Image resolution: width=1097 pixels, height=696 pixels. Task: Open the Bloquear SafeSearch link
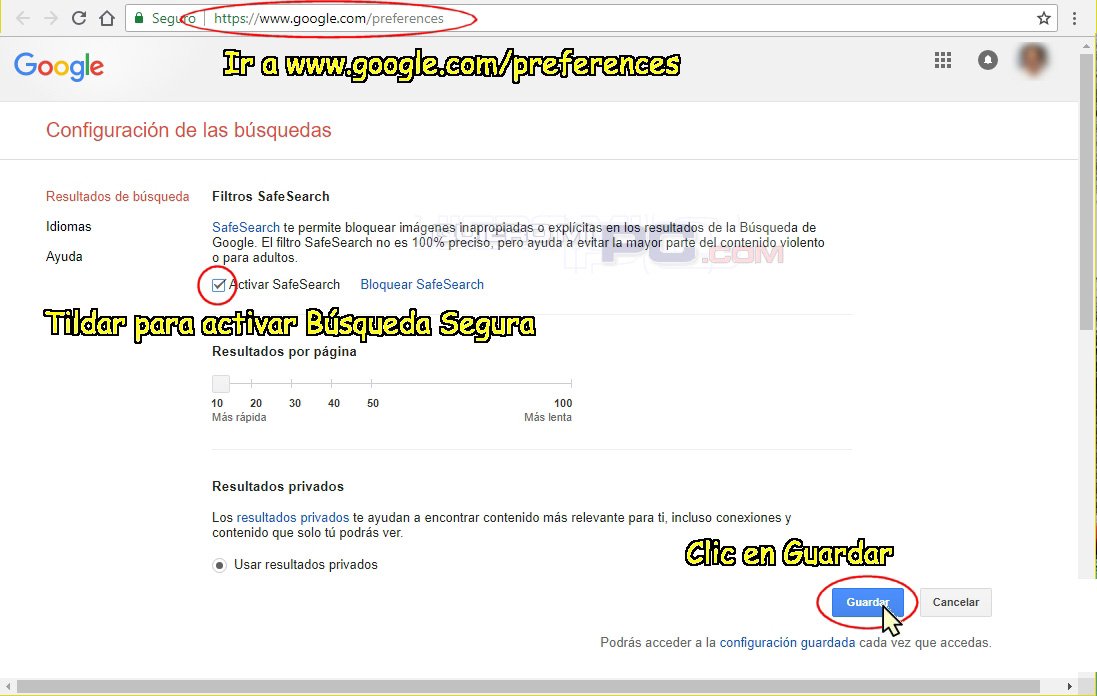(422, 285)
